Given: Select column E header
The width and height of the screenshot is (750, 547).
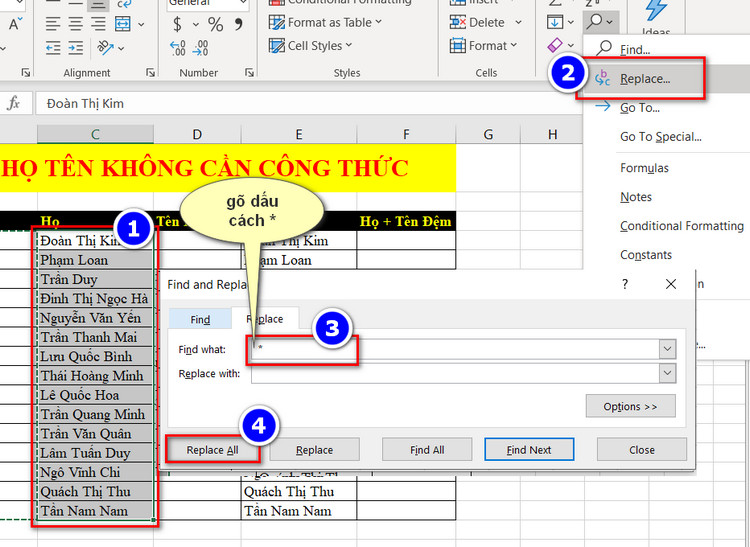Looking at the screenshot, I should [x=299, y=134].
